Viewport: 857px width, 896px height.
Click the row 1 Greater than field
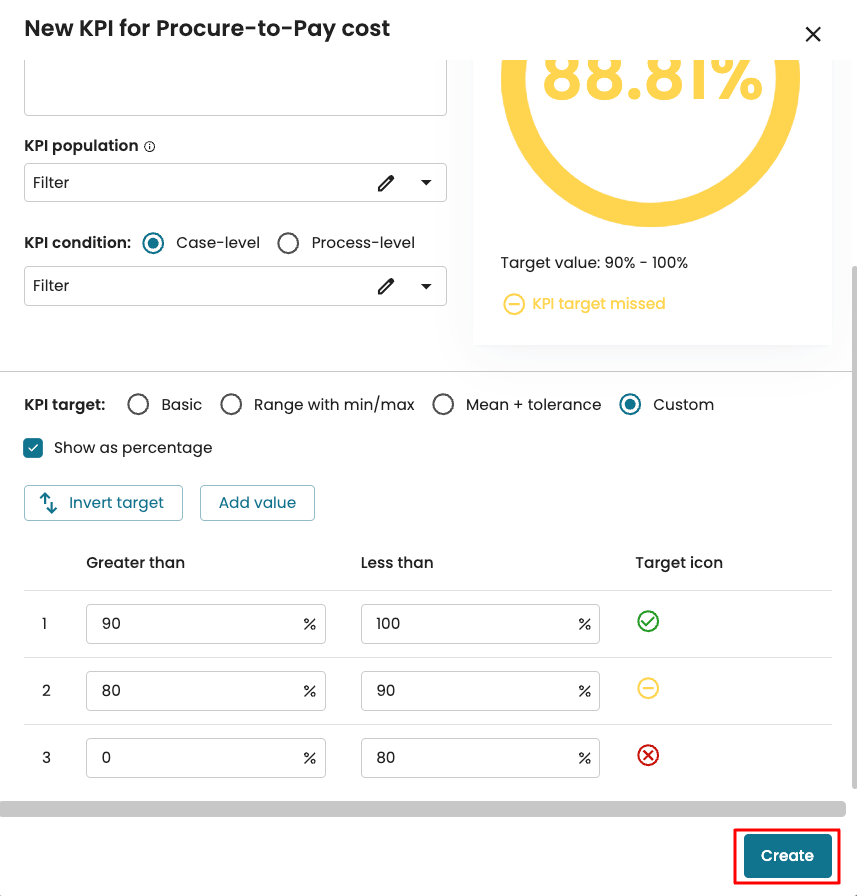point(195,624)
